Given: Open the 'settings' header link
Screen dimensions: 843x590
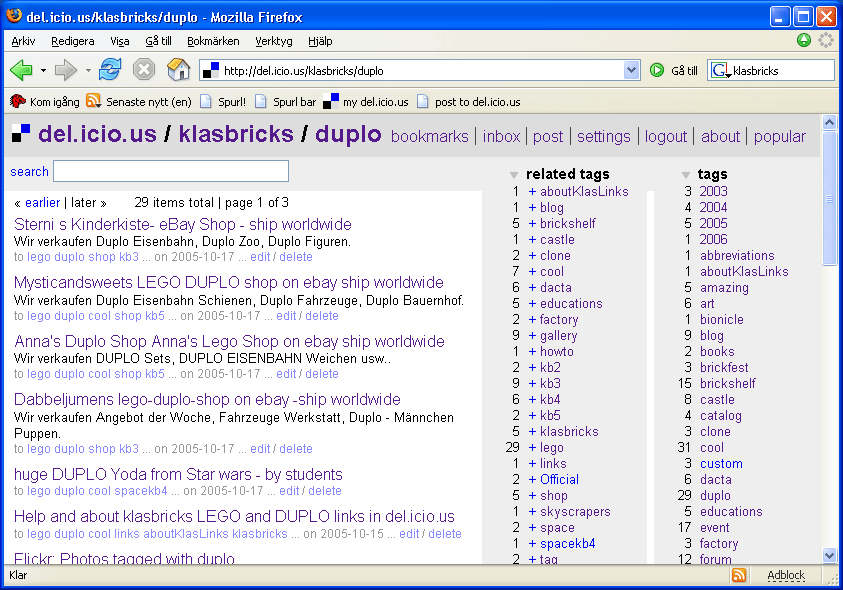Looking at the screenshot, I should click(x=604, y=137).
